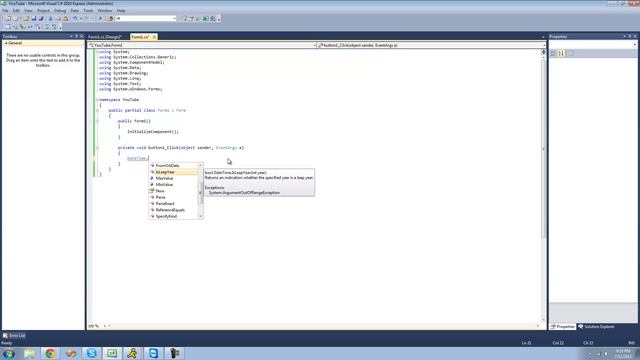Toggle auto-hide pin on Toolbox panel
The image size is (640, 360).
[x=76, y=36]
